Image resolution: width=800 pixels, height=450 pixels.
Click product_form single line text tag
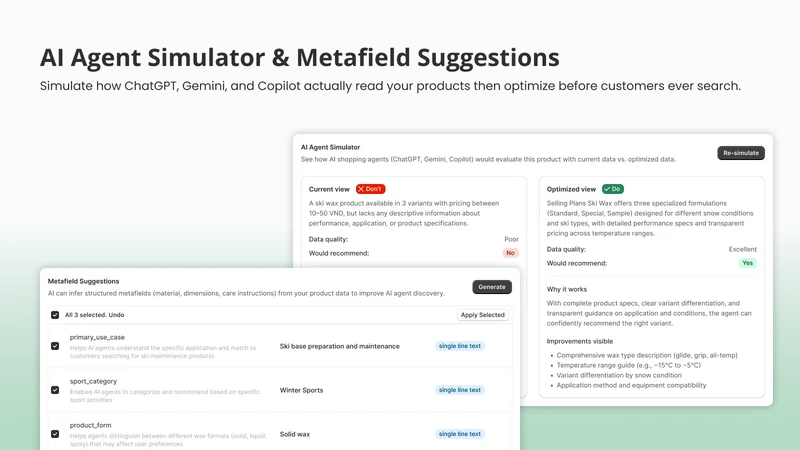[x=460, y=434]
